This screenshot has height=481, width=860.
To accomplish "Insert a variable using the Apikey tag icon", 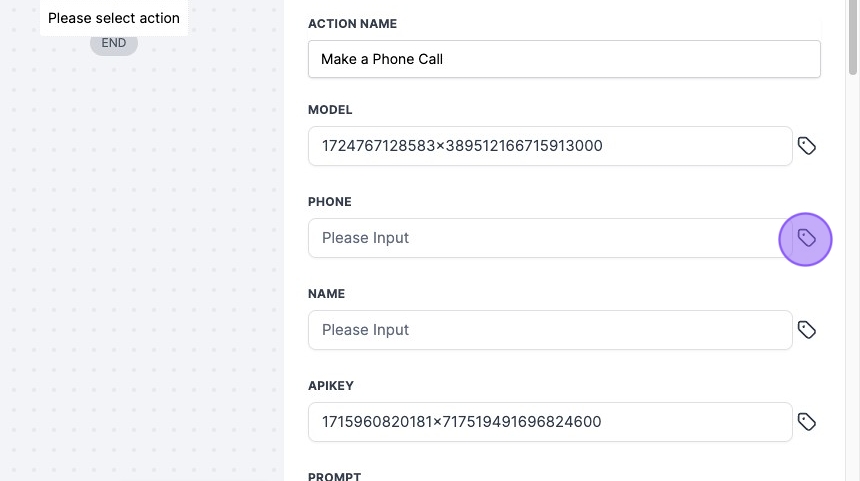I will 807,422.
